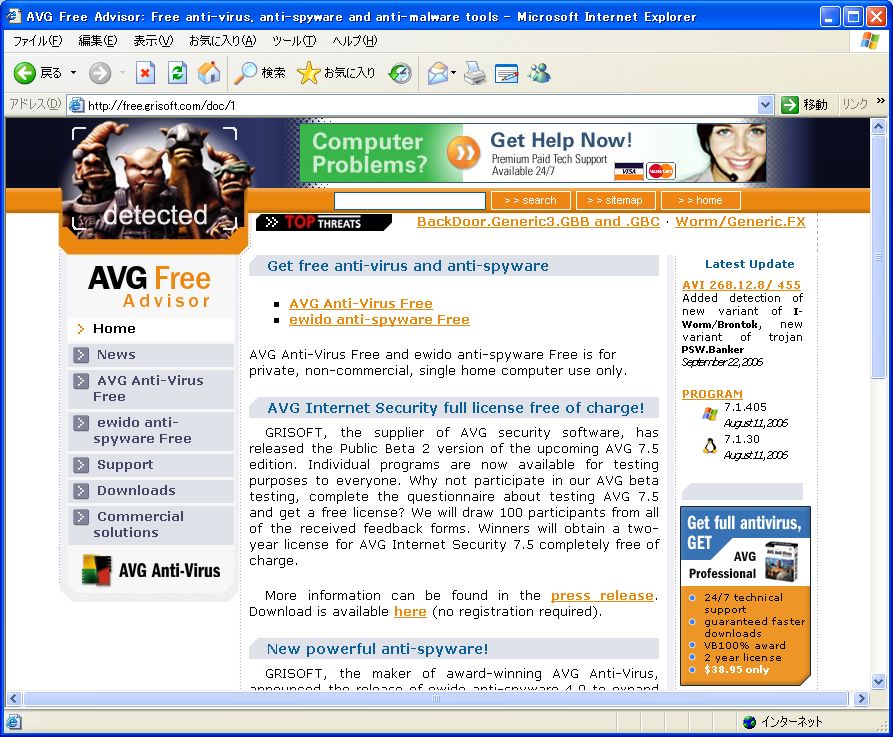Open the AVG Anti-Virus Free link

(x=361, y=304)
